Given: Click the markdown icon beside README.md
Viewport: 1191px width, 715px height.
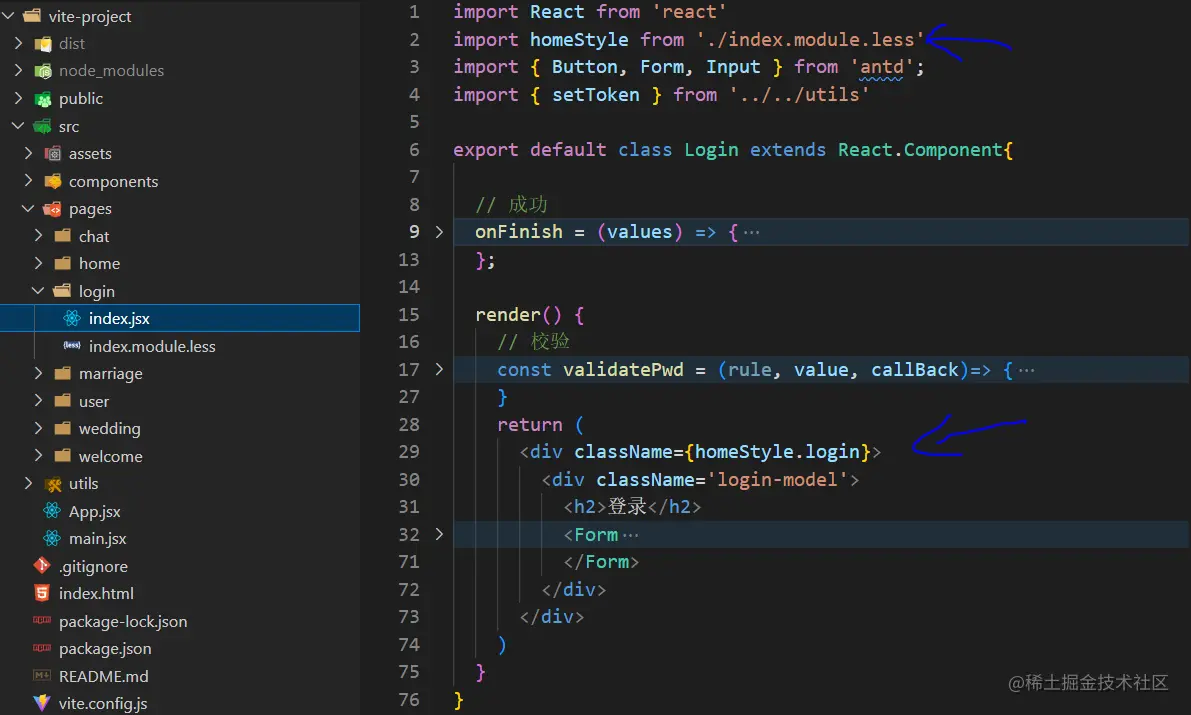Looking at the screenshot, I should tap(42, 675).
